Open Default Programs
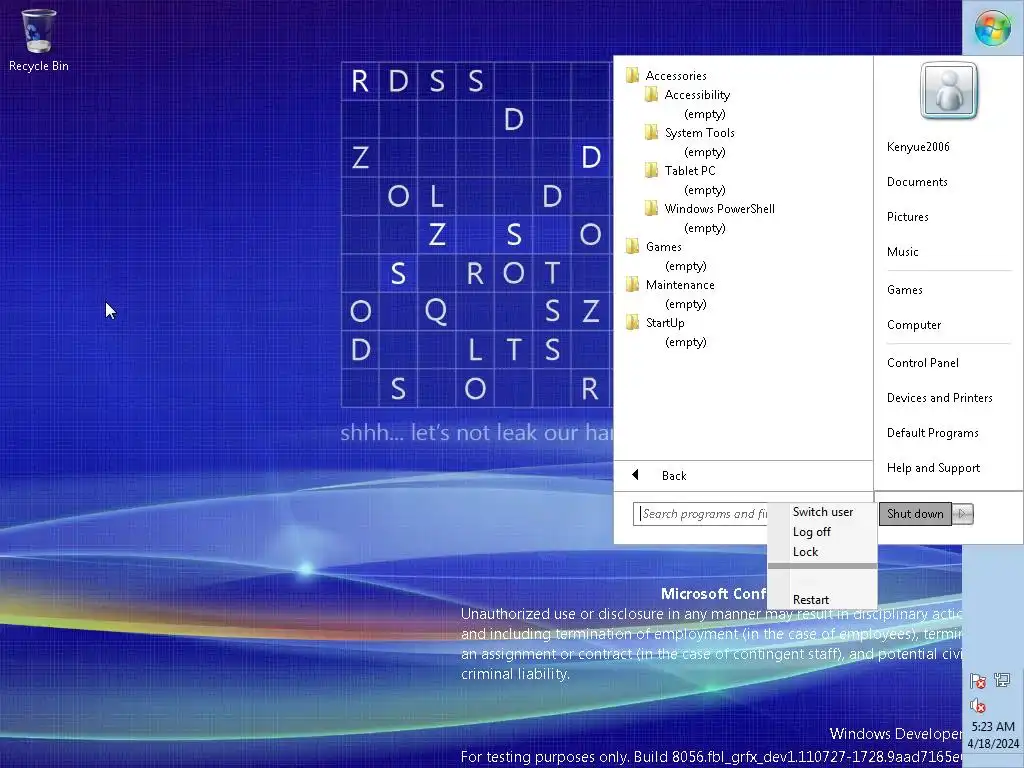This screenshot has width=1024, height=768. [x=932, y=433]
